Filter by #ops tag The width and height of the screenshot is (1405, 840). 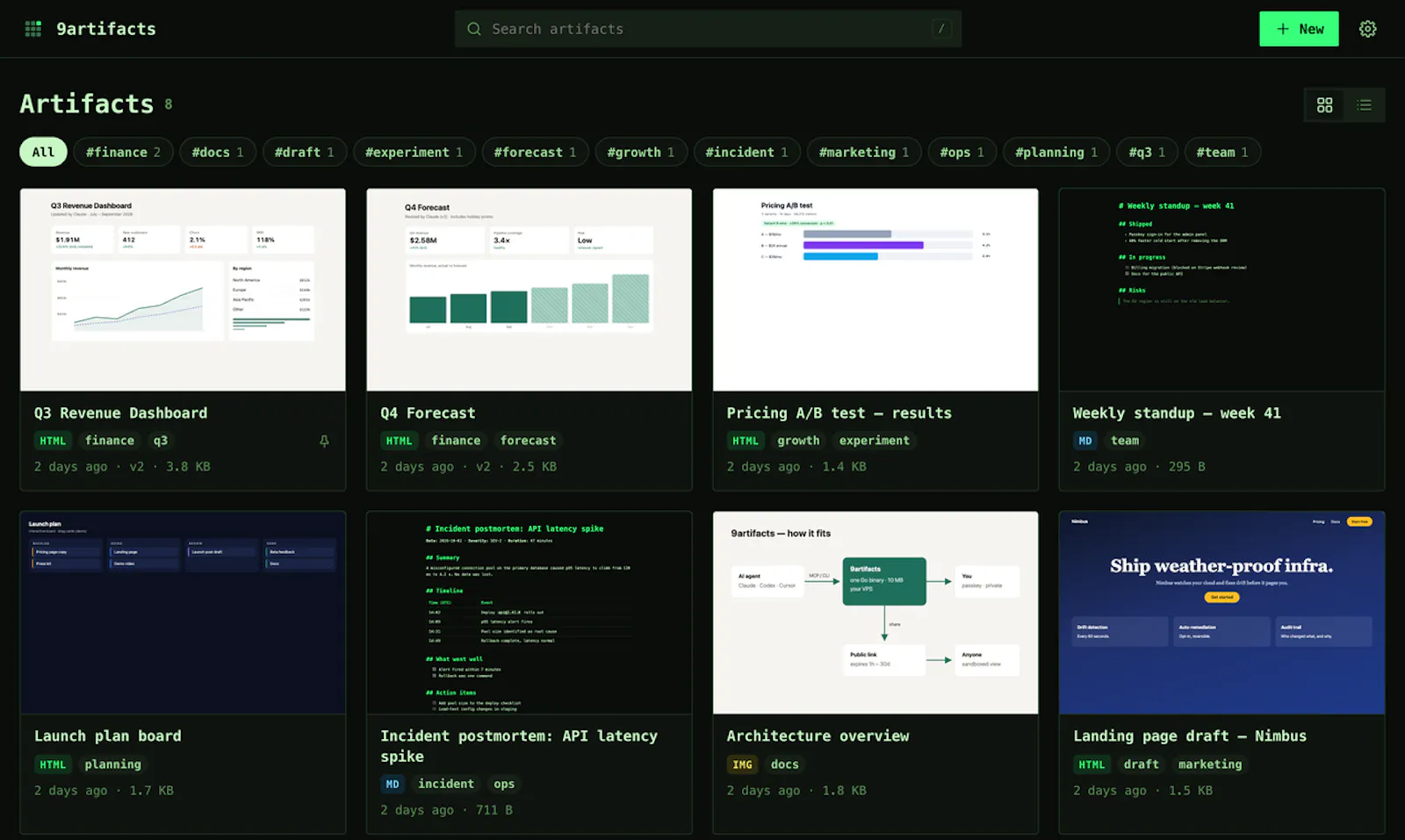coord(962,152)
